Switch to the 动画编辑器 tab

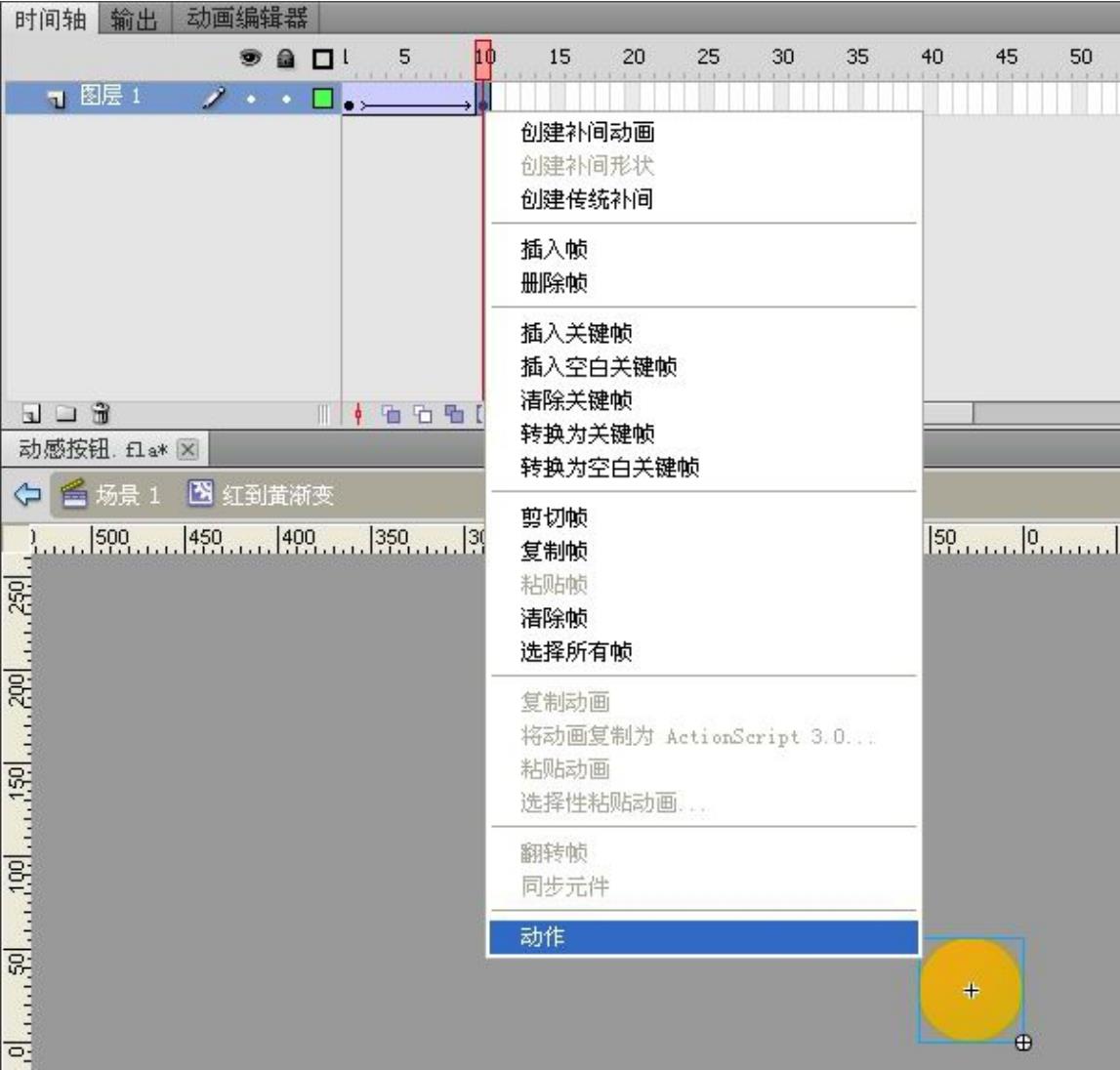click(x=246, y=18)
